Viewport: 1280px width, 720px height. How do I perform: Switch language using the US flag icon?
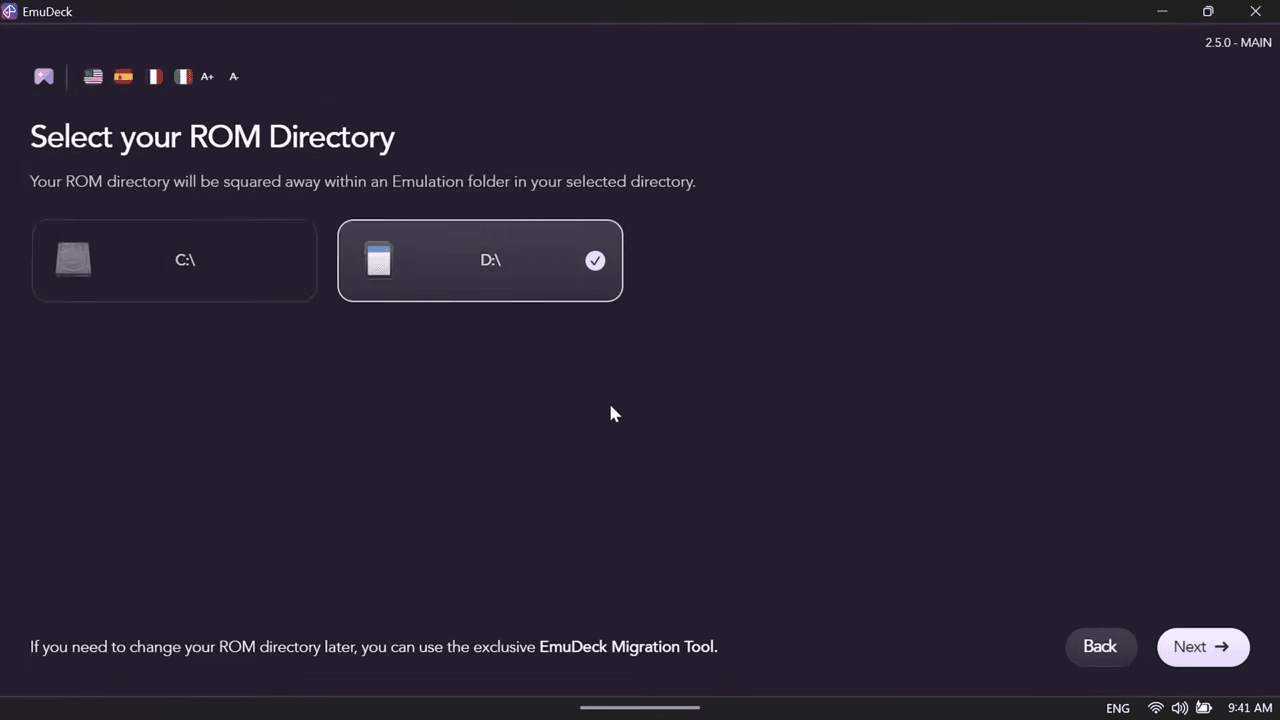(92, 76)
